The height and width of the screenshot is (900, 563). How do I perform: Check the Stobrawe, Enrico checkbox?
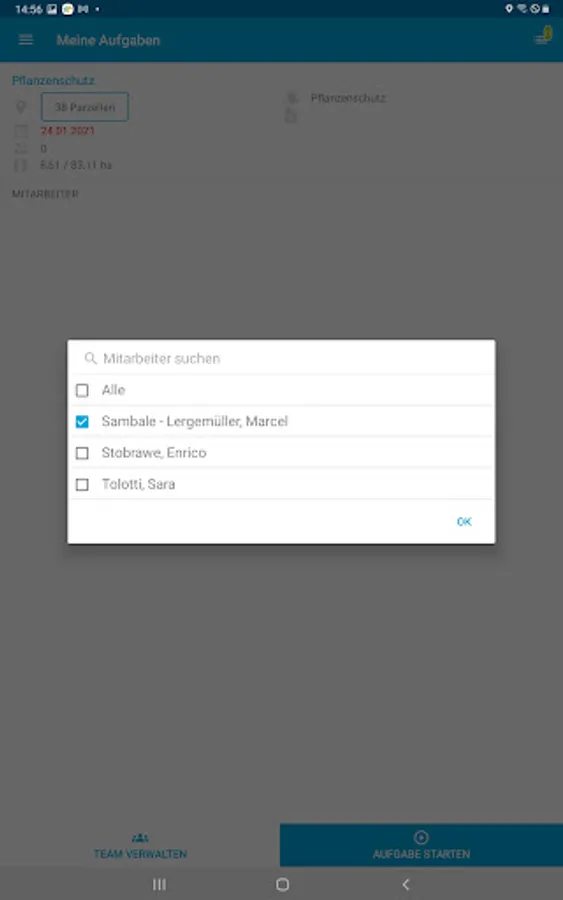coord(82,453)
